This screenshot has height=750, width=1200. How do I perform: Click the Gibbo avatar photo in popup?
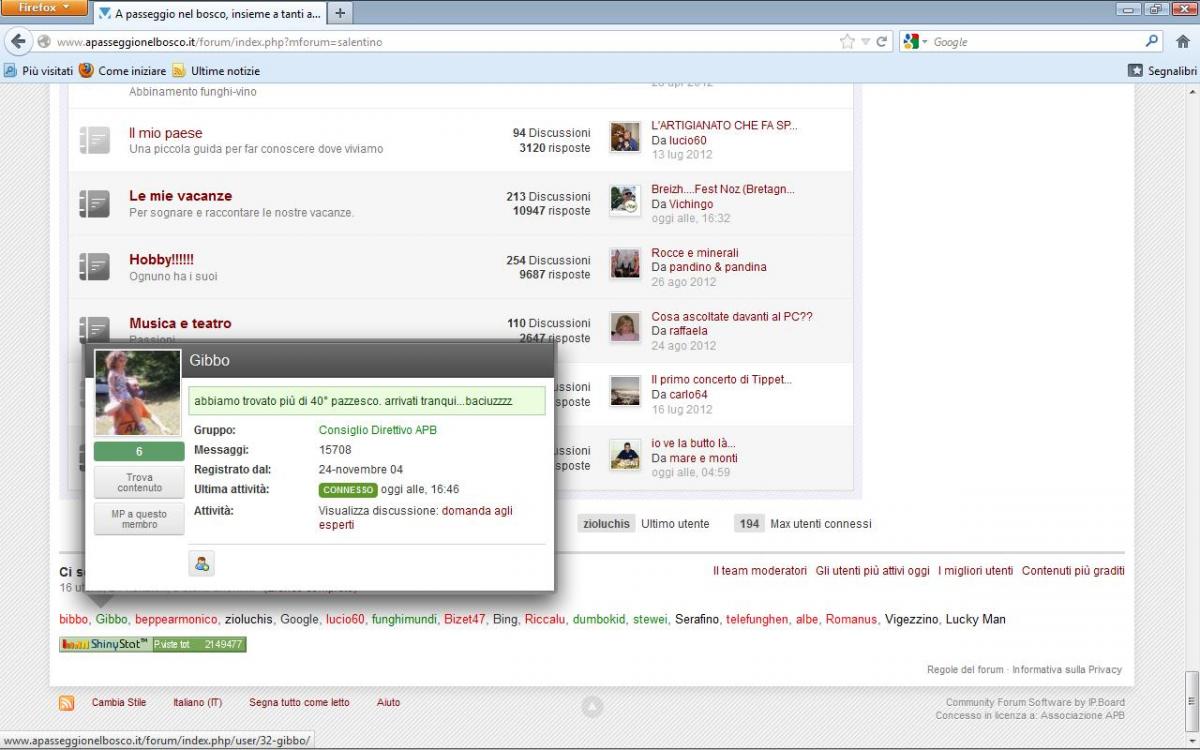(x=138, y=392)
